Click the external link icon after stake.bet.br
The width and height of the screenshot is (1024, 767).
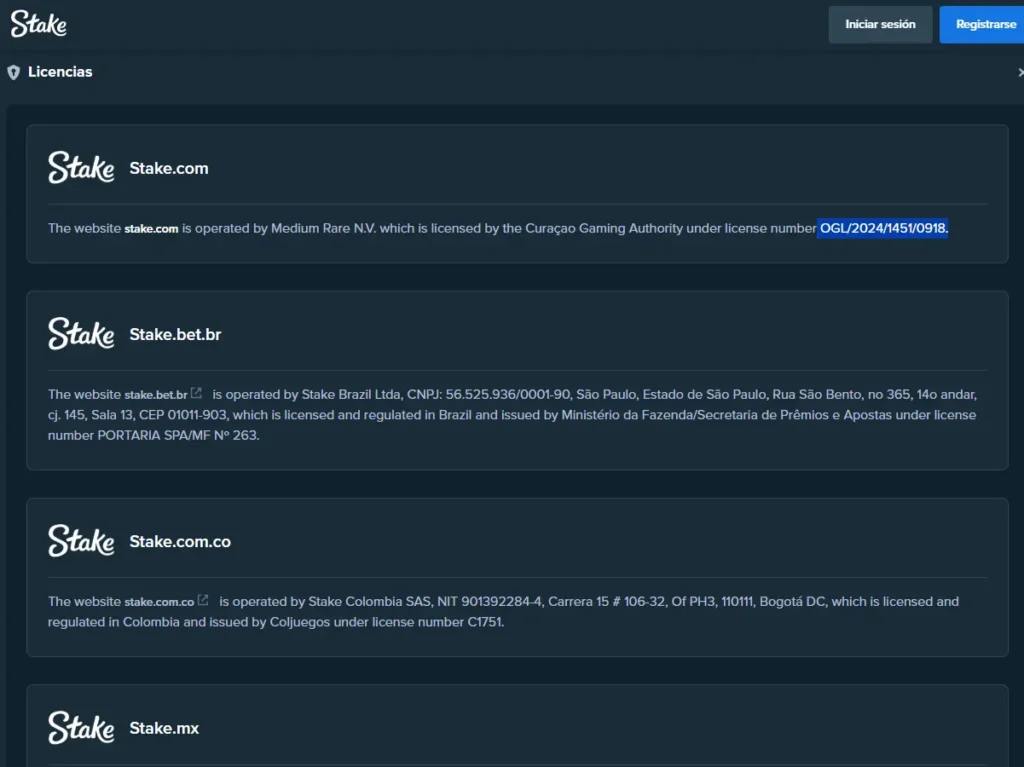click(x=197, y=393)
